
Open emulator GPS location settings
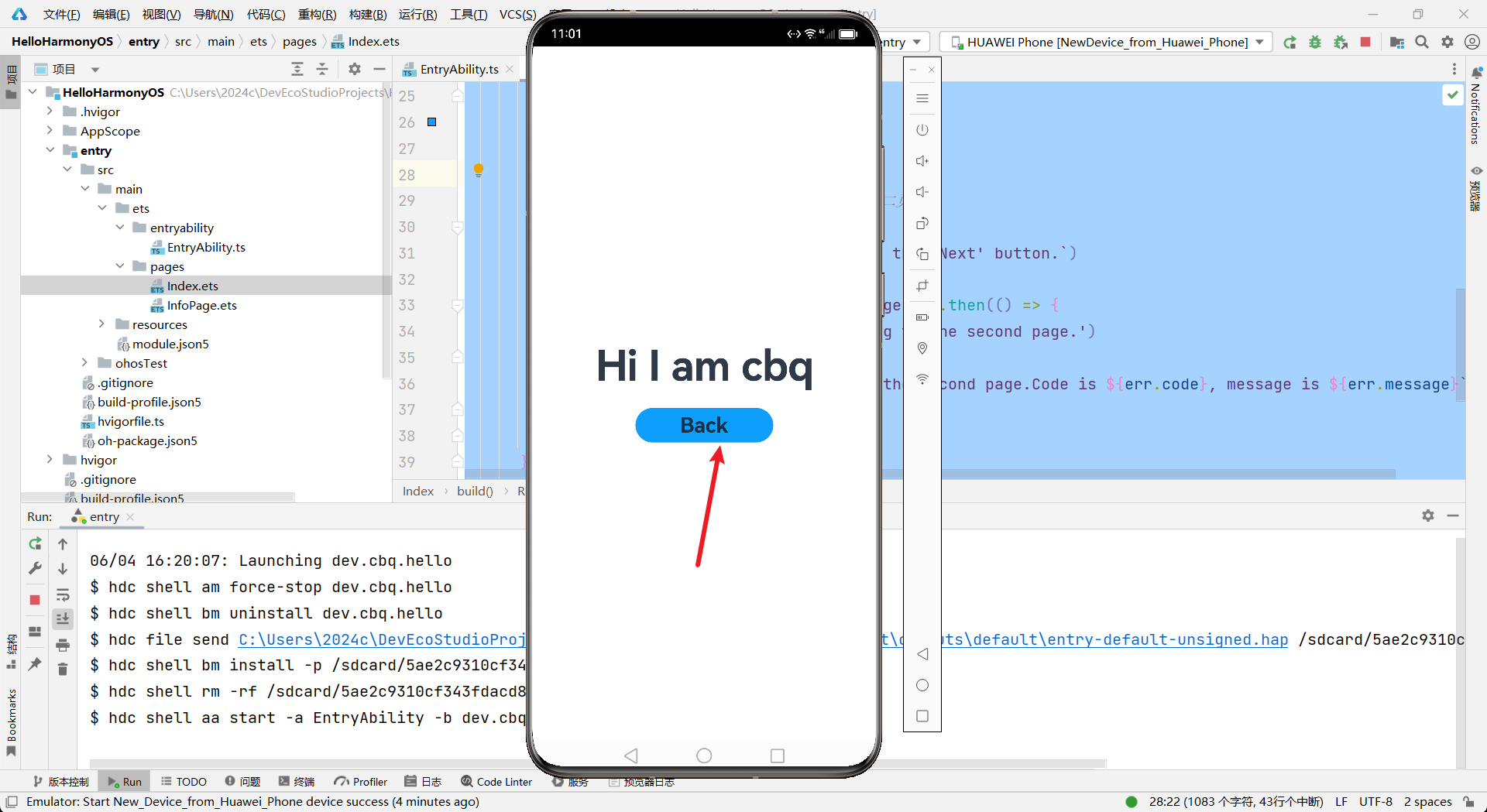tap(922, 348)
